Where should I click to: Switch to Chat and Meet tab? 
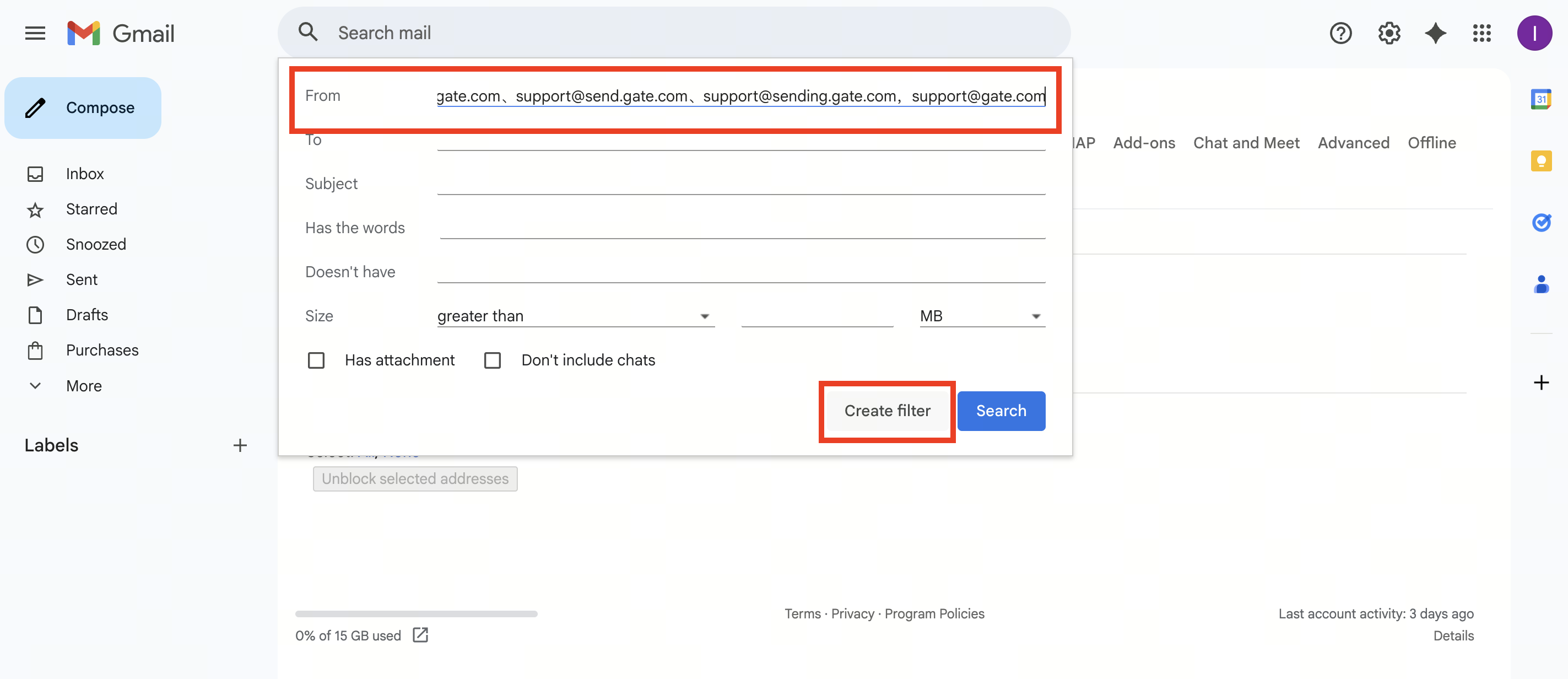1246,143
